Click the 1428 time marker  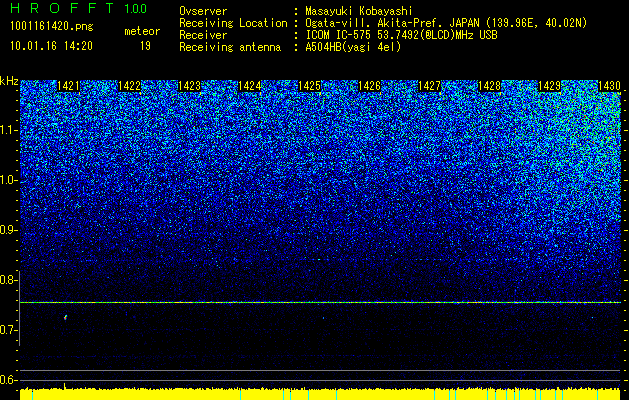[x=489, y=86]
